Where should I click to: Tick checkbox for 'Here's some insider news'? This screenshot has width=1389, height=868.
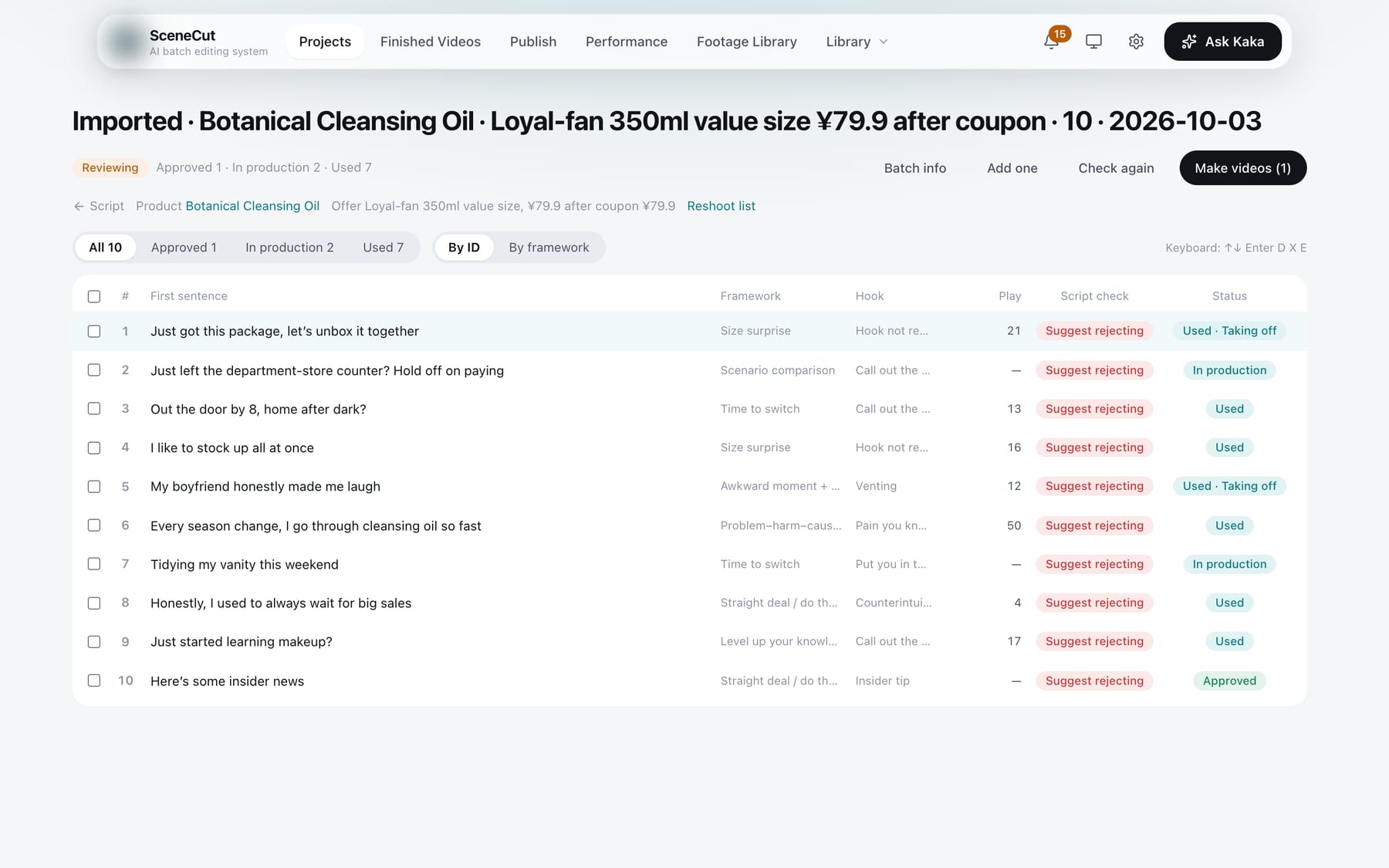click(x=94, y=680)
